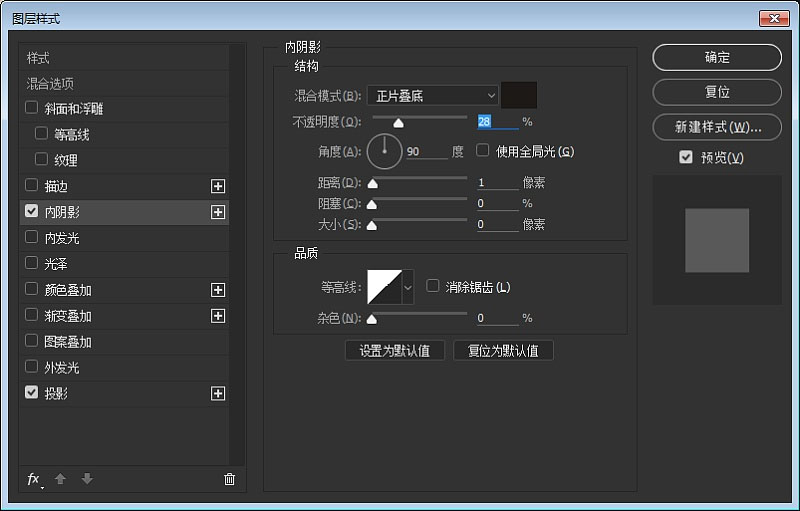The height and width of the screenshot is (511, 800).
Task: Click 距离 value field showing 1
Action: point(497,183)
